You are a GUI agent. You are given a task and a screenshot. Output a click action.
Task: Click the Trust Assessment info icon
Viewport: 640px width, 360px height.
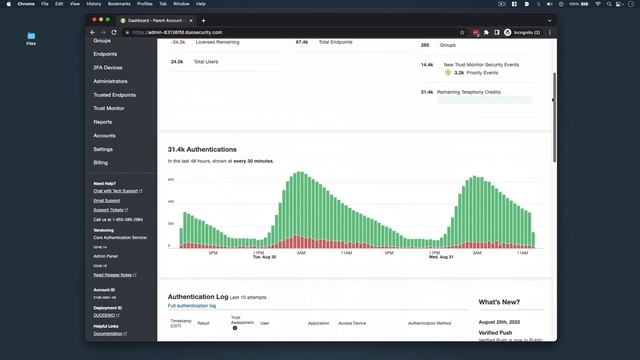pyautogui.click(x=235, y=328)
